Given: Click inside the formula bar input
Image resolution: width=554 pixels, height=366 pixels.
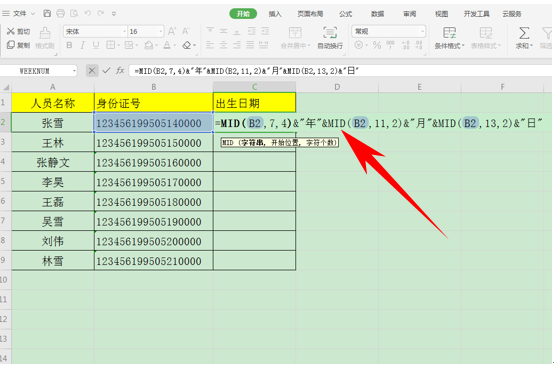Looking at the screenshot, I should (340, 71).
